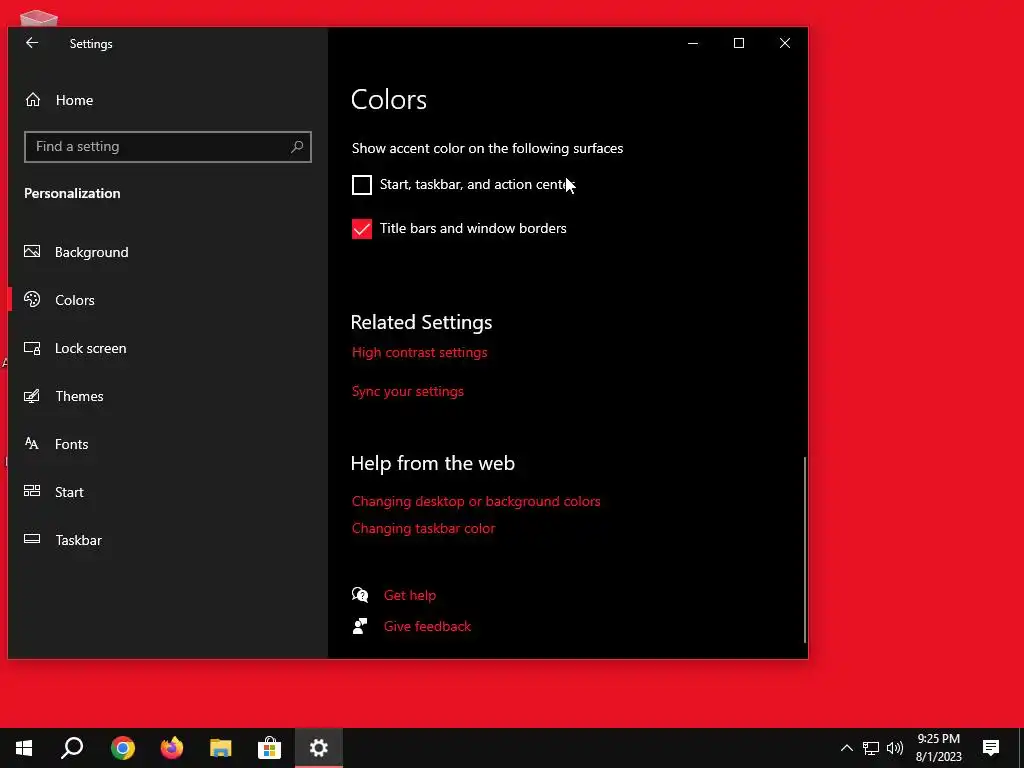Open Microsoft Store from taskbar
Screen dimensions: 1024x768
269,748
